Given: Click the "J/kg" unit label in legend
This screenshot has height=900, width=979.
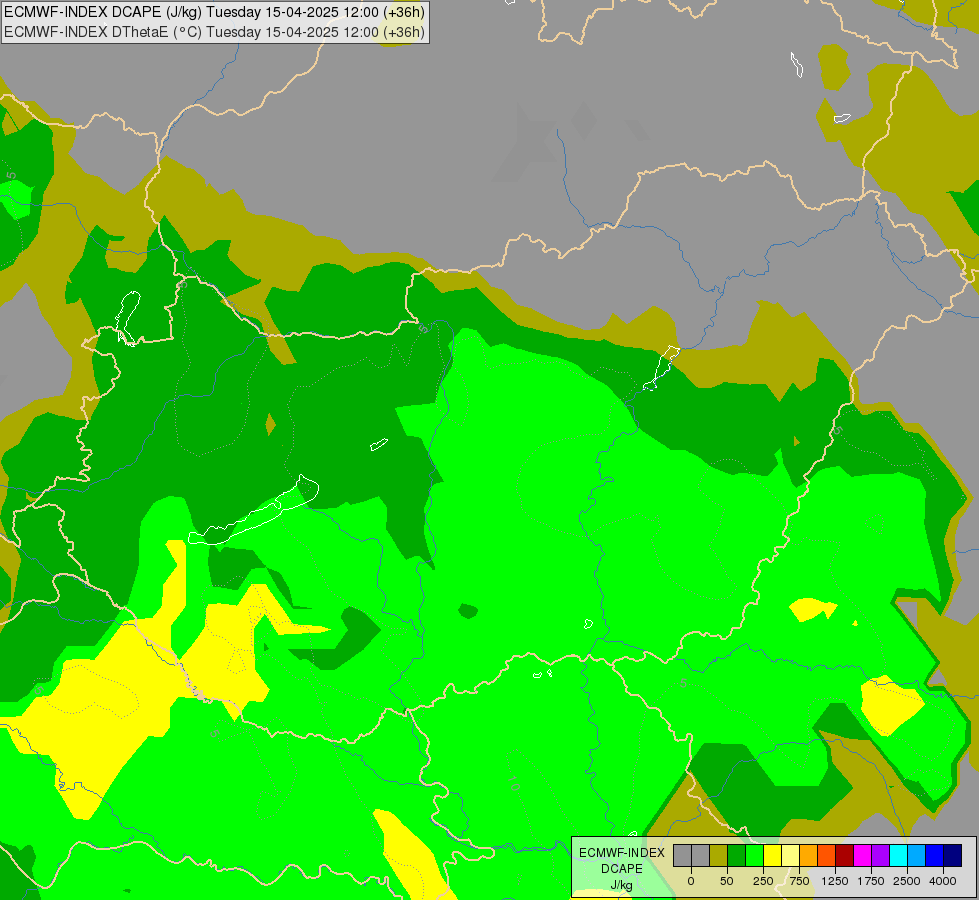Looking at the screenshot, I should click(622, 885).
